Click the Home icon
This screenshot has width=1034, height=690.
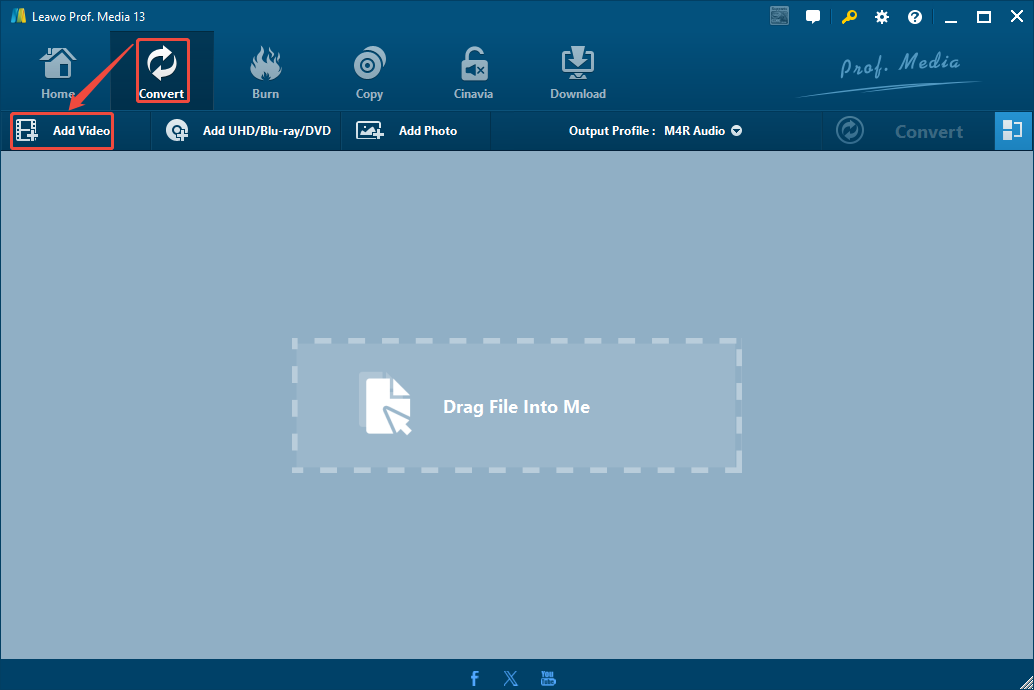tap(57, 62)
